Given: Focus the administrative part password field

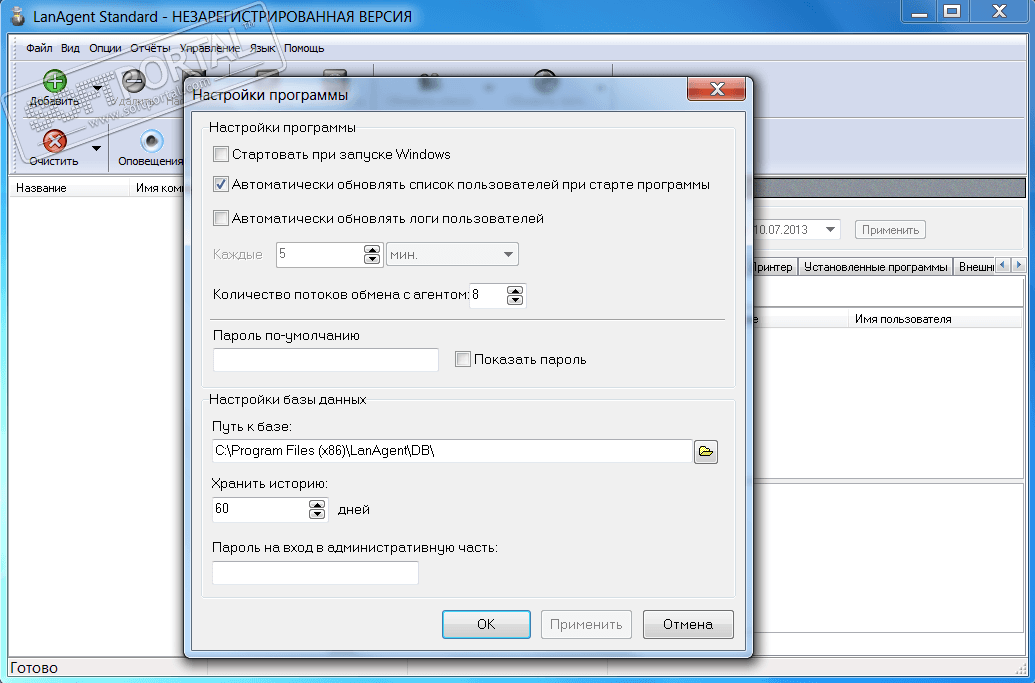Looking at the screenshot, I should [x=316, y=573].
